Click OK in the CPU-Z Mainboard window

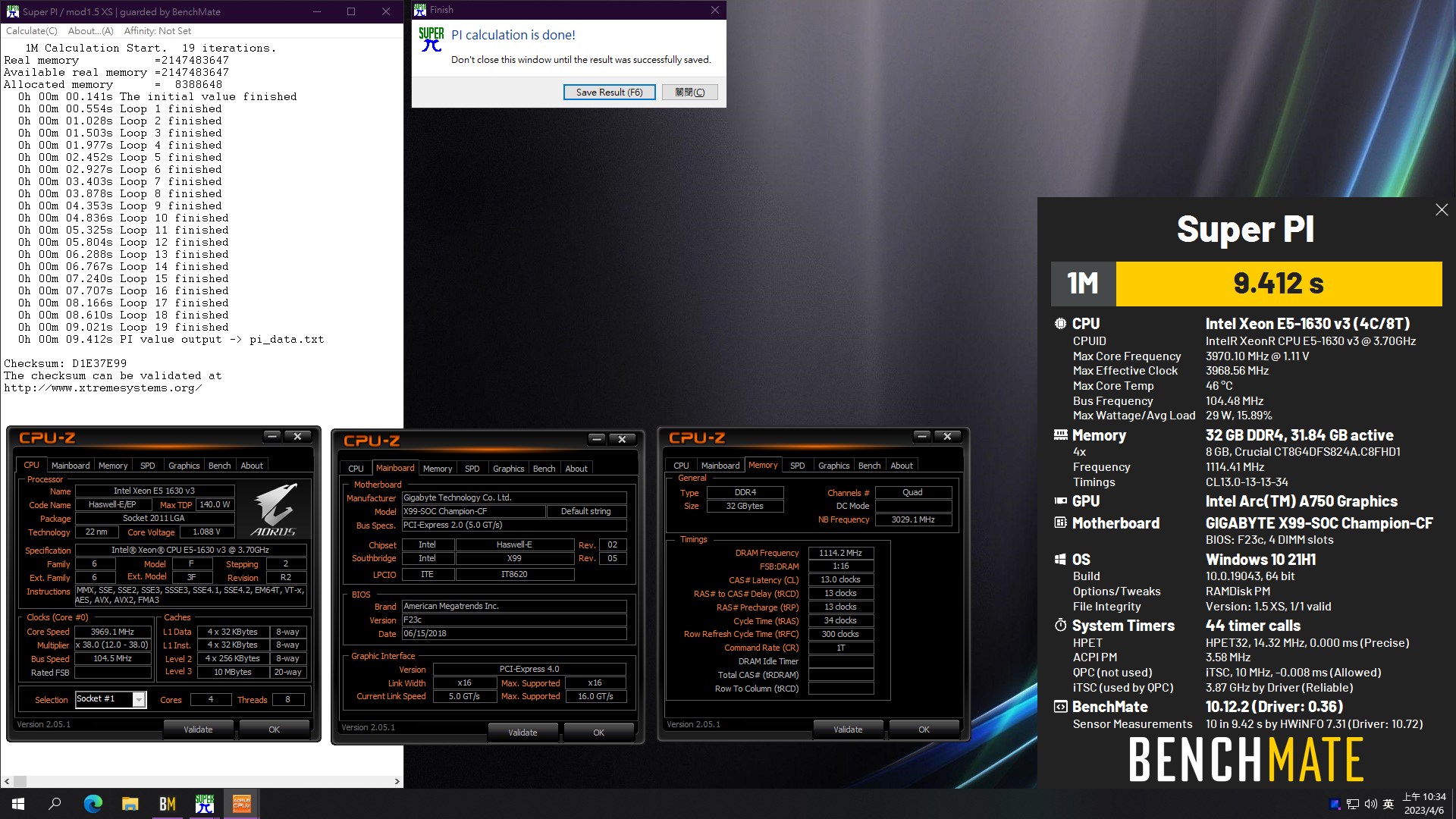(x=598, y=733)
